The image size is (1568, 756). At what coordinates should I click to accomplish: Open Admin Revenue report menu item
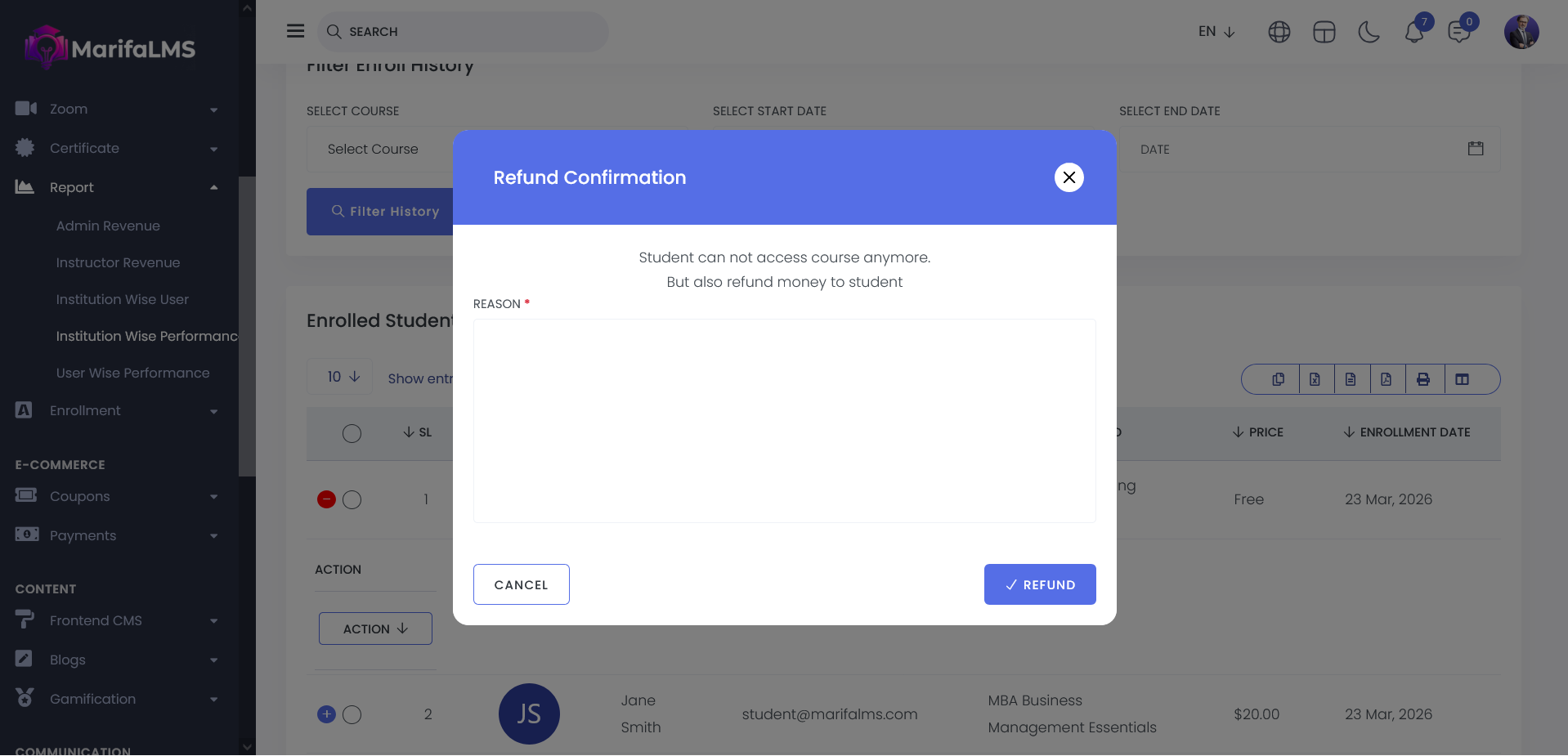[x=108, y=226]
